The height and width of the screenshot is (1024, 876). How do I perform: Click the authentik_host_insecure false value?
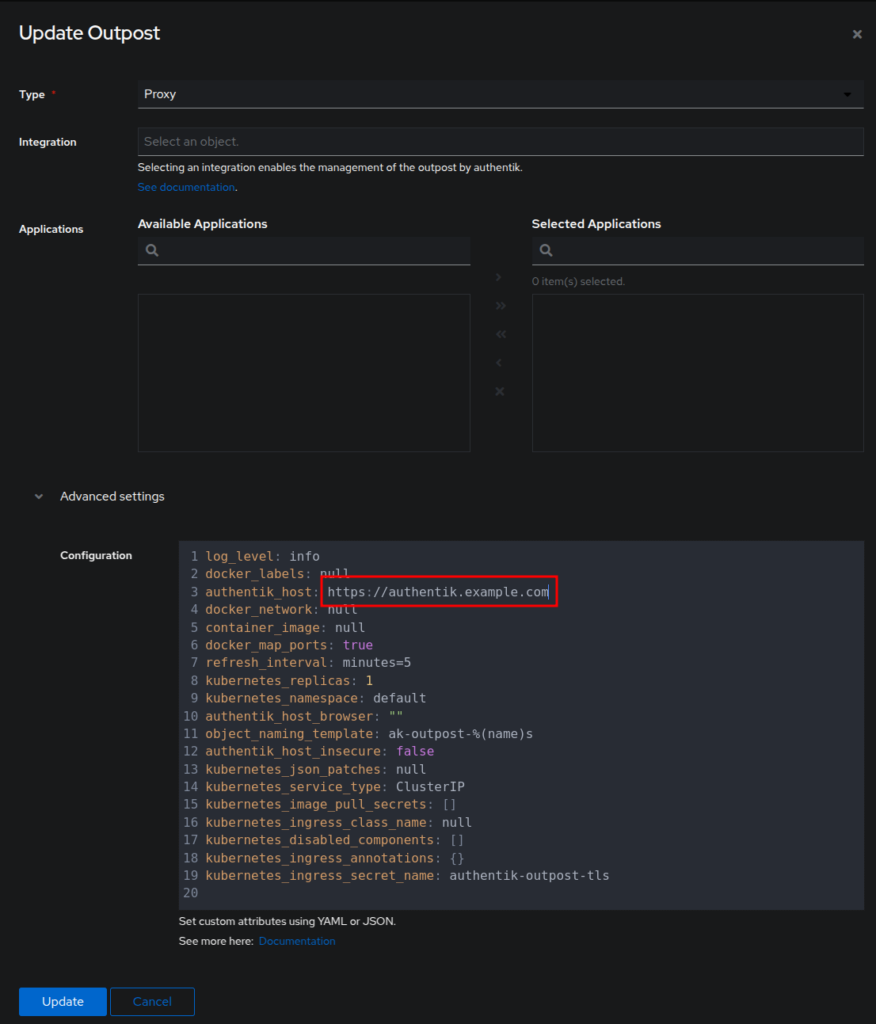click(415, 752)
